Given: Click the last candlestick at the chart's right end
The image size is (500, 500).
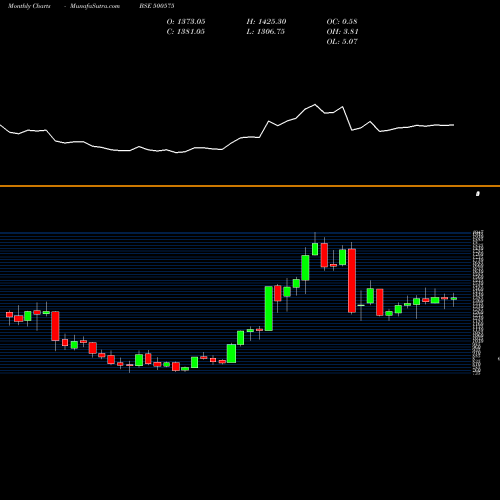Looking at the screenshot, I should pos(454,299).
